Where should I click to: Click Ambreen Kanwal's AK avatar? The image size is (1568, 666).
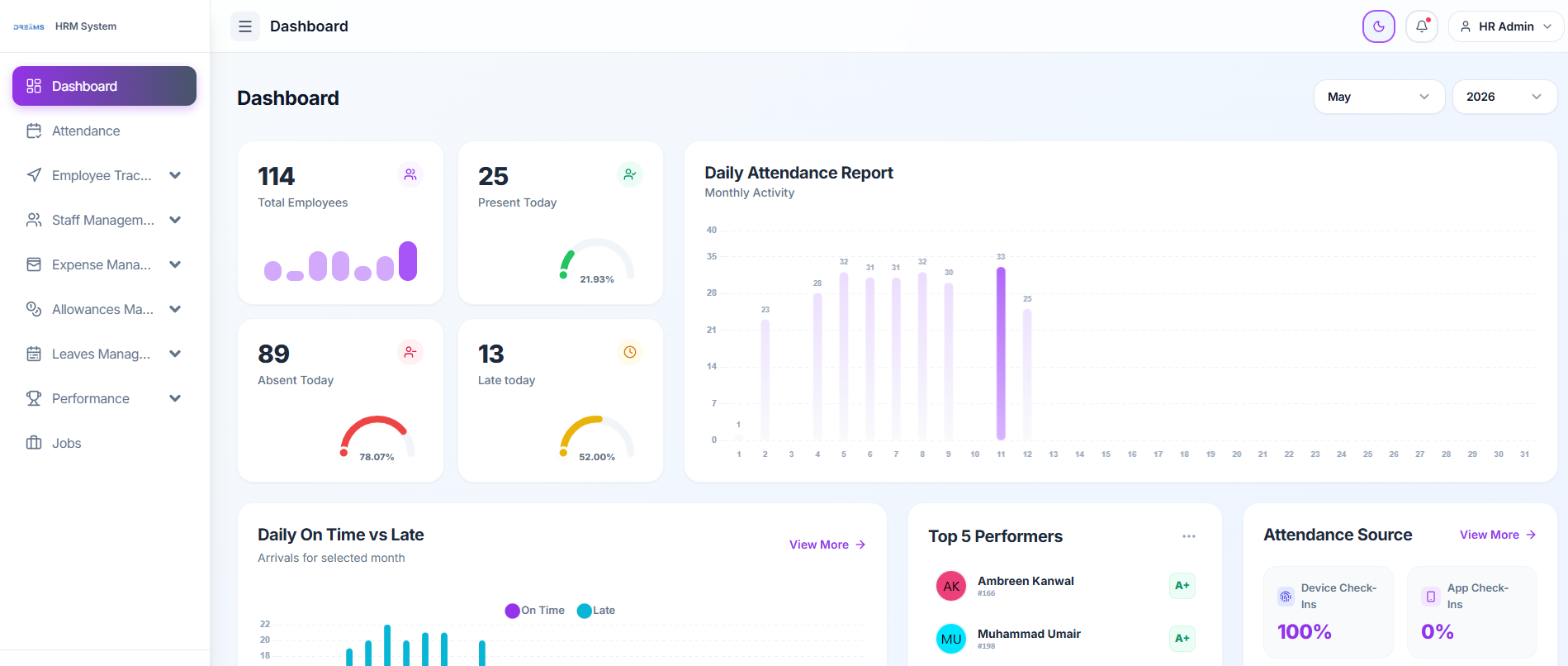click(x=951, y=586)
